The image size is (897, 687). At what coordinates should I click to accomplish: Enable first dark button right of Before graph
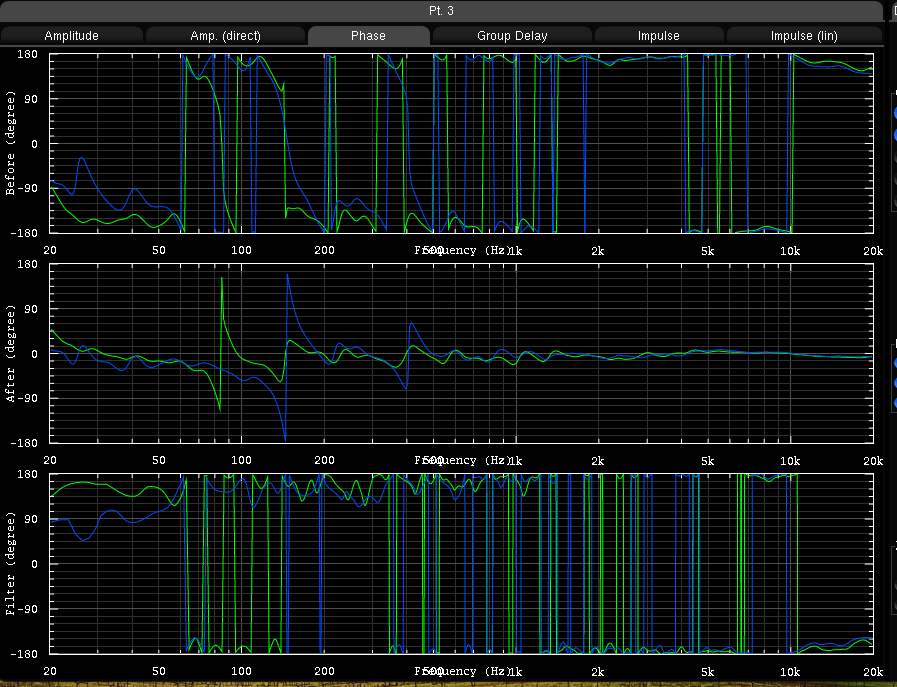coord(894,158)
